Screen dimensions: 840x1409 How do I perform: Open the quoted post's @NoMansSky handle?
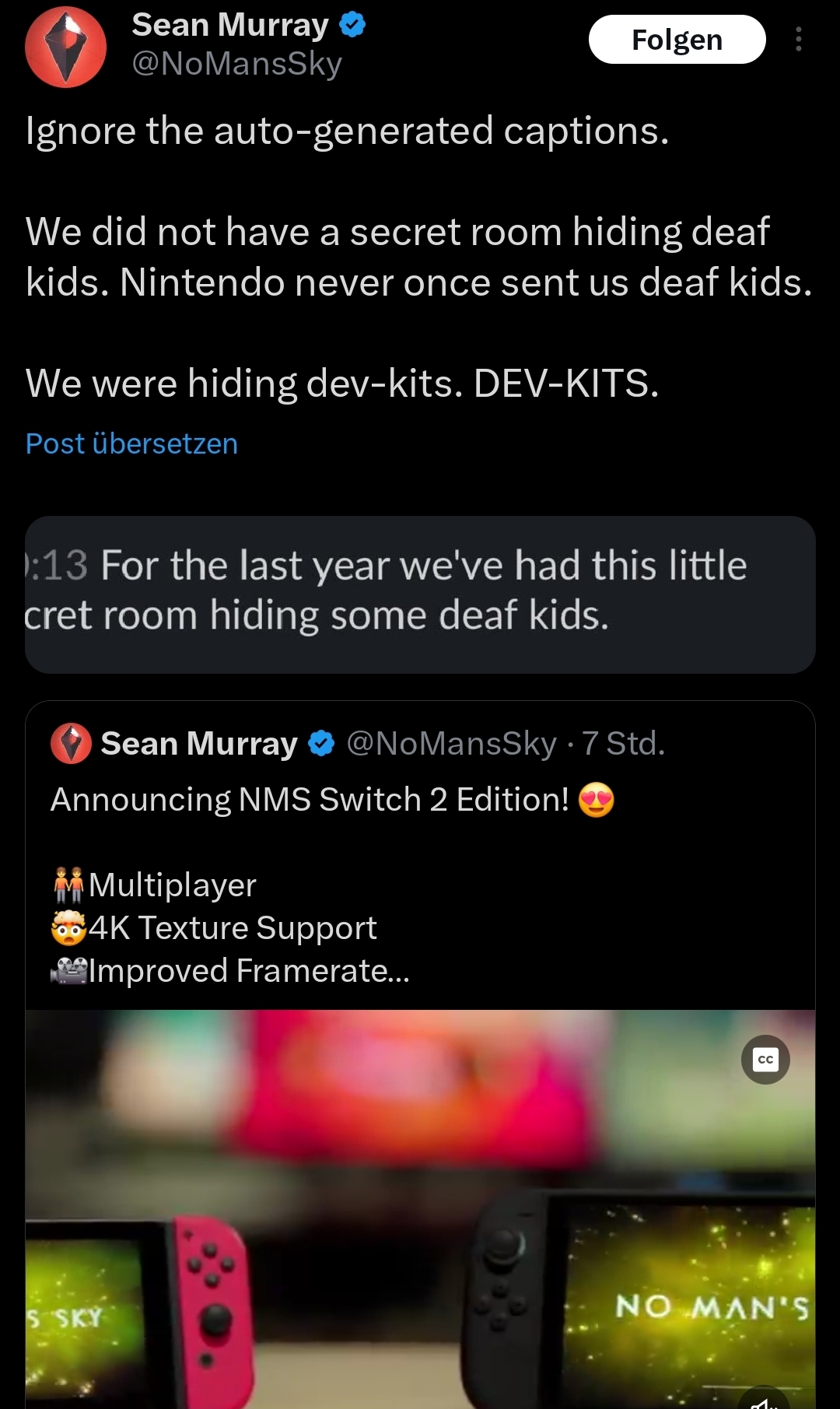[451, 744]
